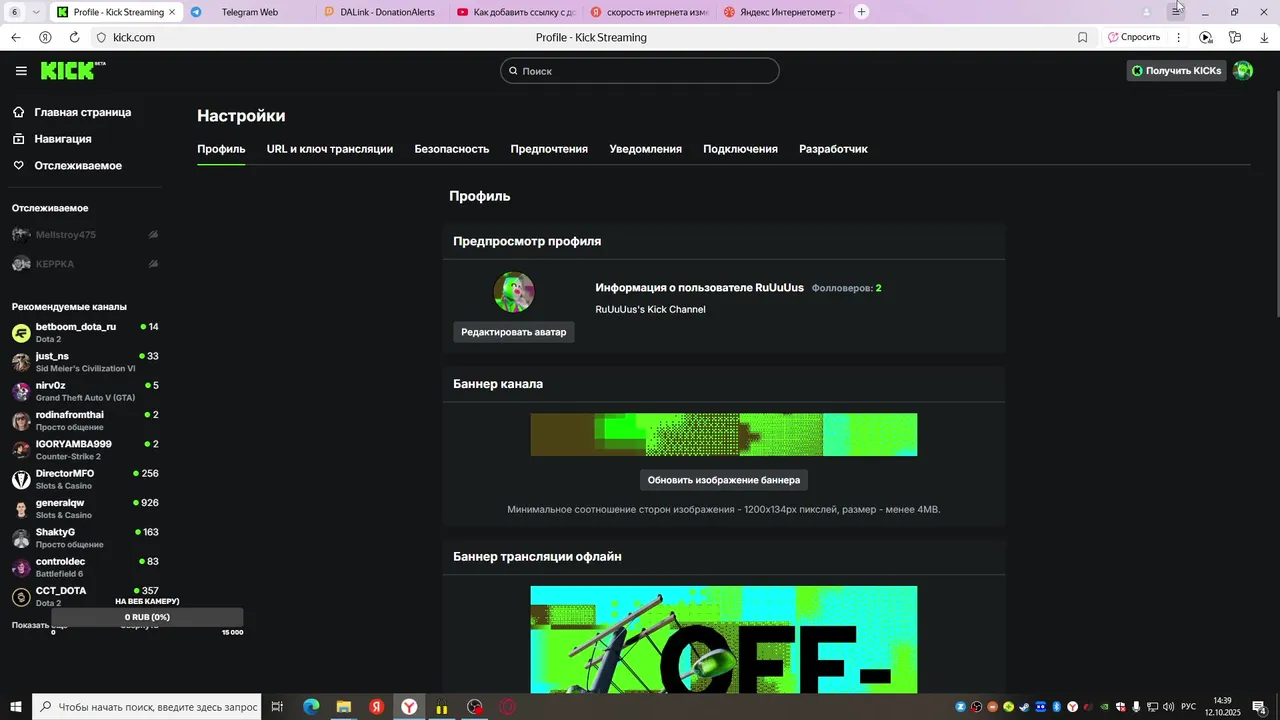Open the Windows Start menu
This screenshot has height=720, width=1280.
coord(15,707)
